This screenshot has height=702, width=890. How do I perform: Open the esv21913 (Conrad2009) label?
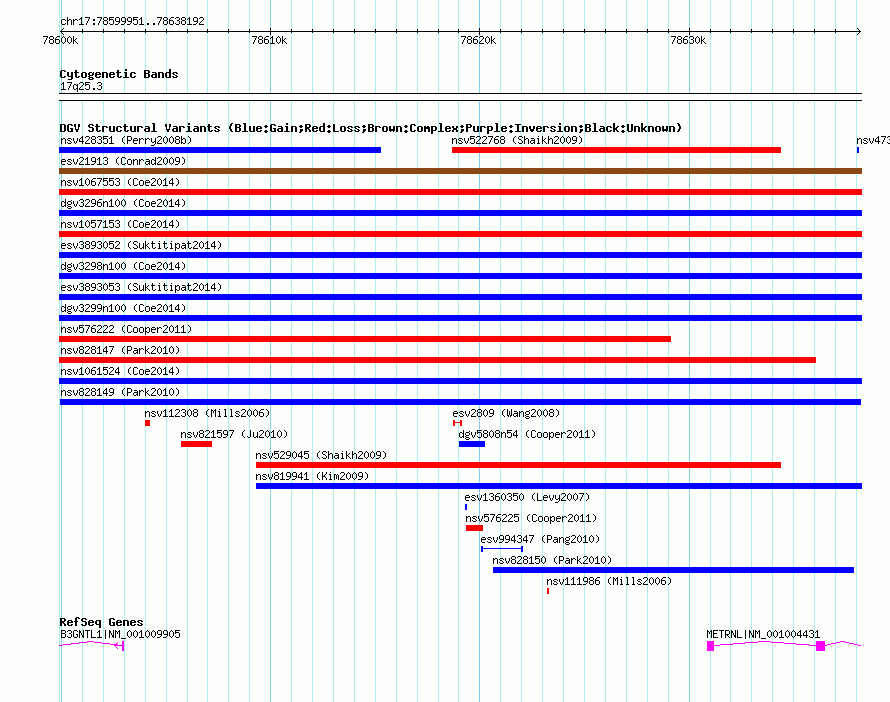[123, 161]
